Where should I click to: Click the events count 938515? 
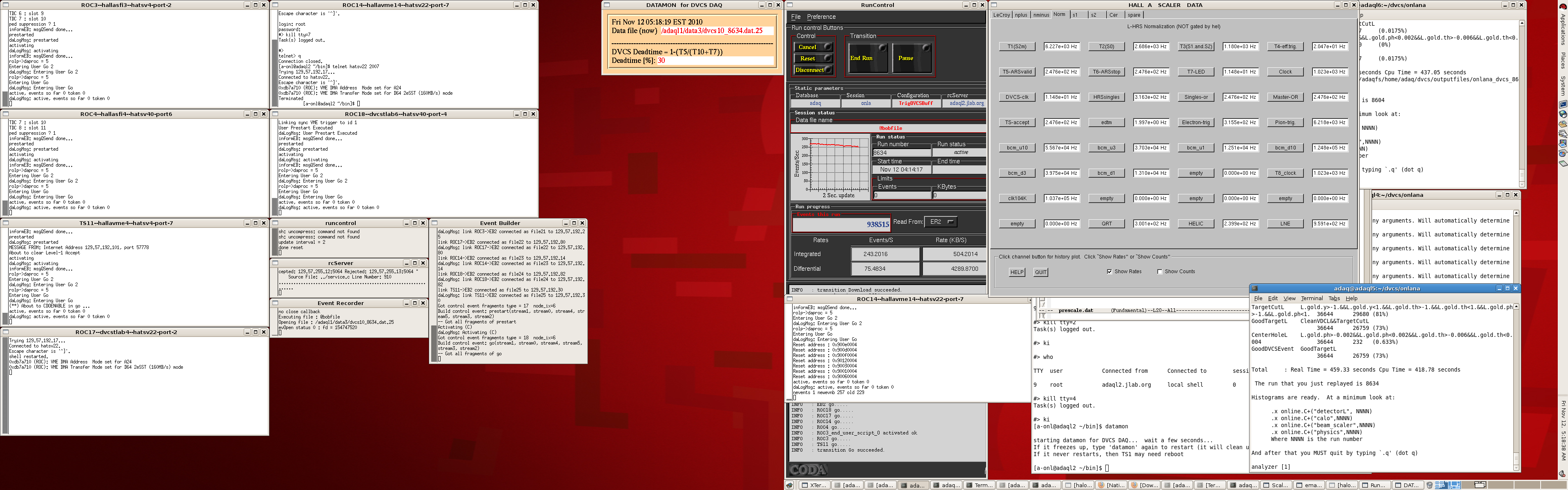(841, 225)
